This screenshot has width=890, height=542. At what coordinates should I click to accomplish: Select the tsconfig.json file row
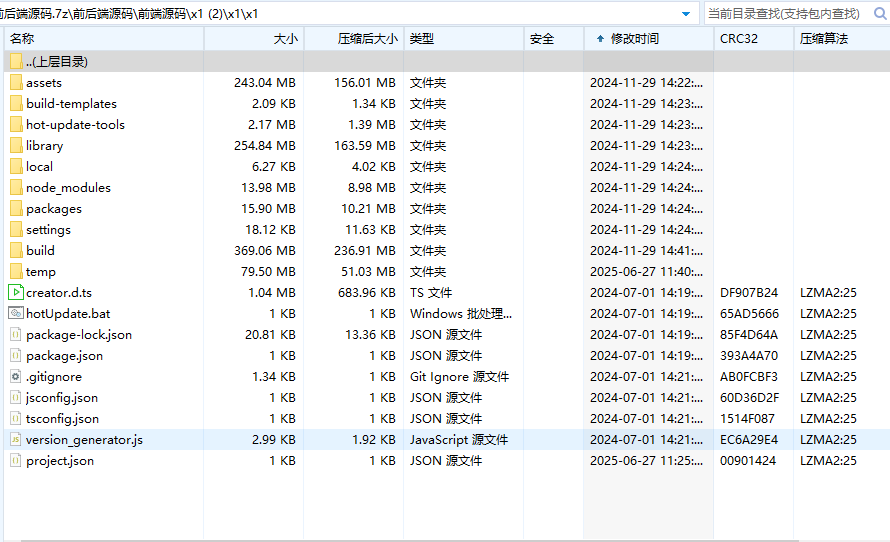tap(62, 419)
